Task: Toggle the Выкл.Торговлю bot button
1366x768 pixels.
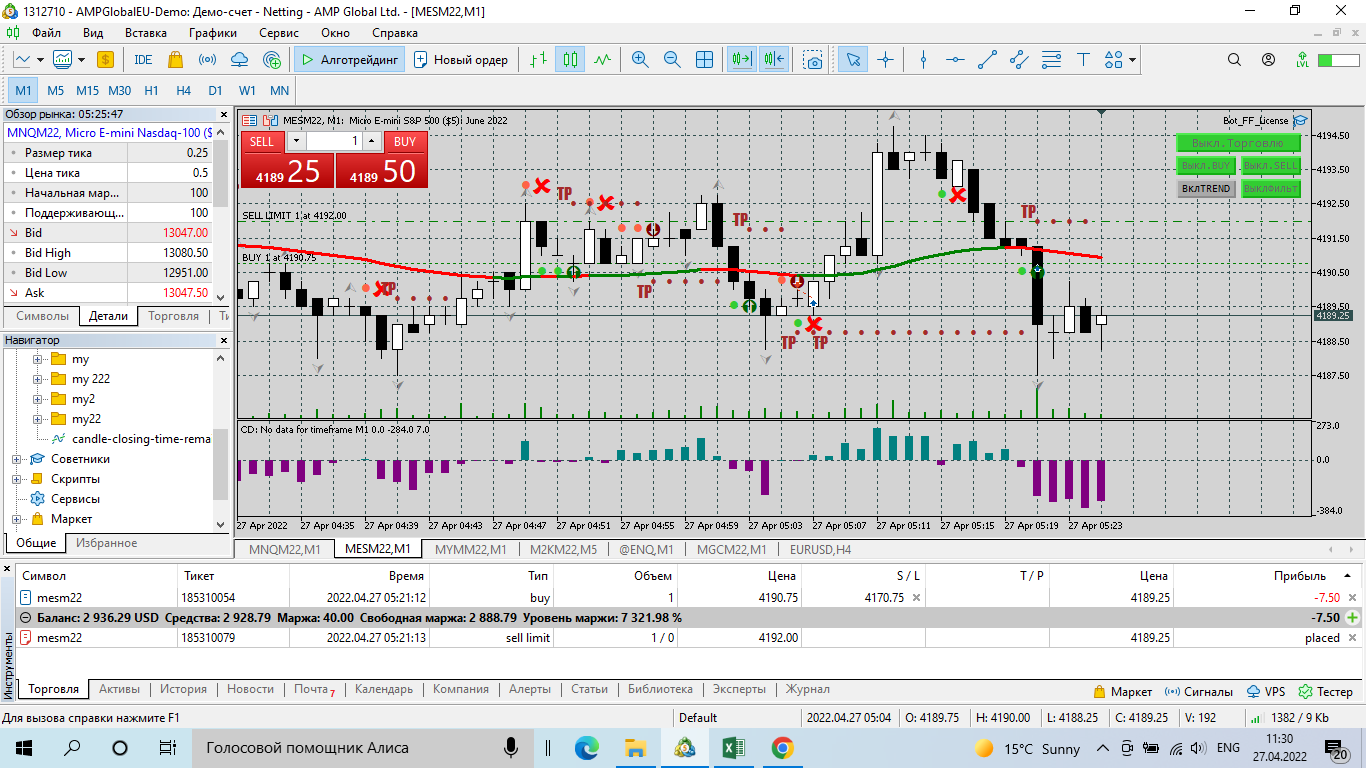Action: coord(1238,143)
